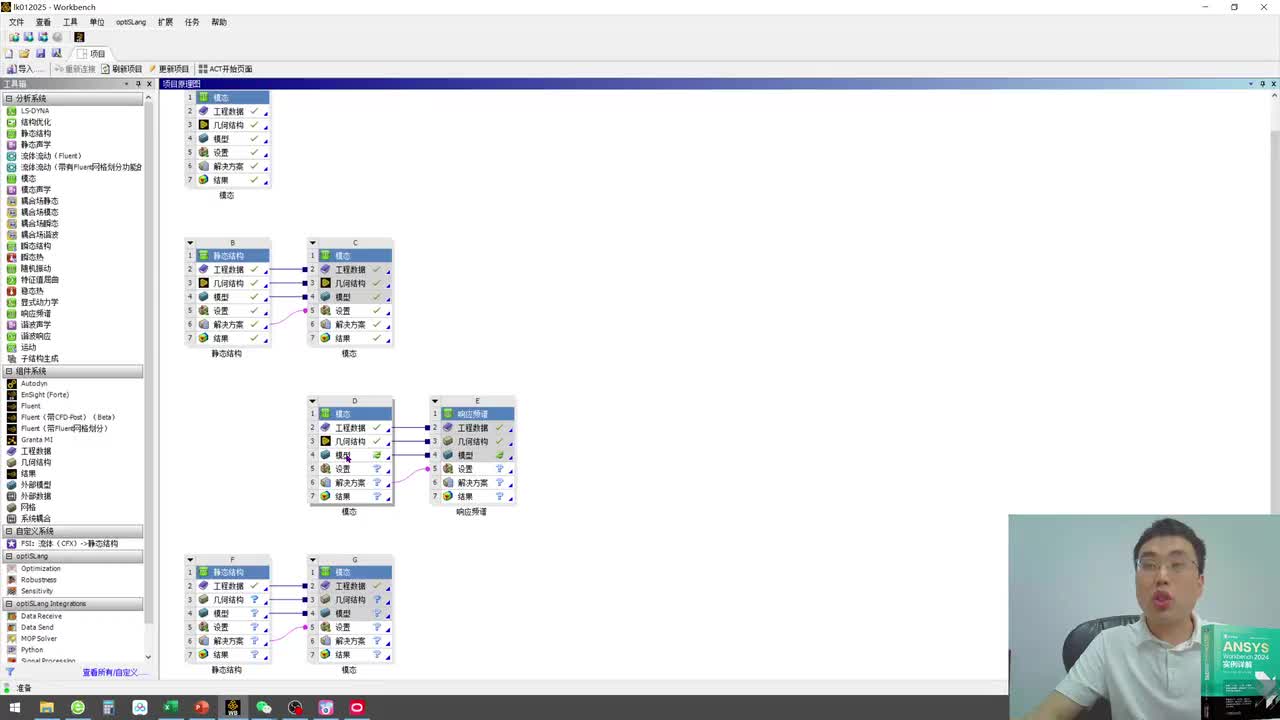This screenshot has height=720, width=1280.
Task: Click project schematic vertical scrollbar
Action: tap(1274, 385)
